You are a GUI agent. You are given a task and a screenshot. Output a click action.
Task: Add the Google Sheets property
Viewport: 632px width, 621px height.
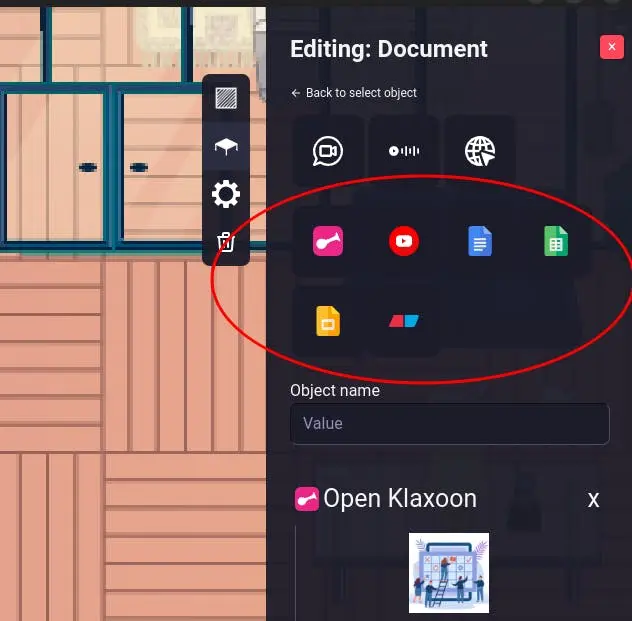coord(556,241)
